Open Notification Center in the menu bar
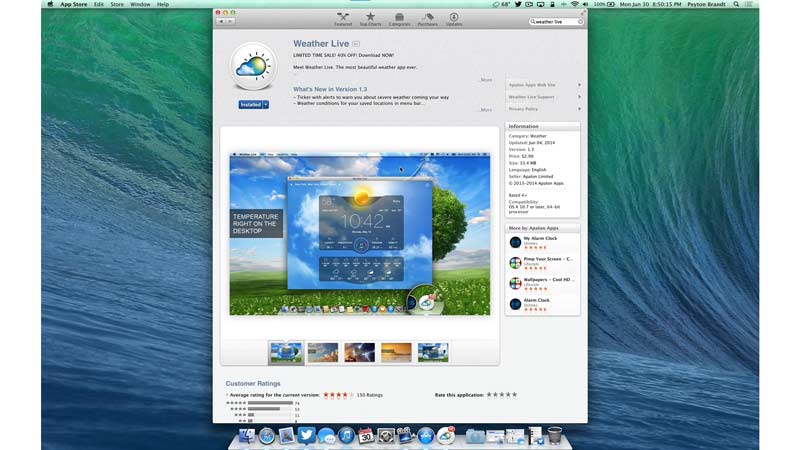The width and height of the screenshot is (800, 450). click(x=749, y=4)
